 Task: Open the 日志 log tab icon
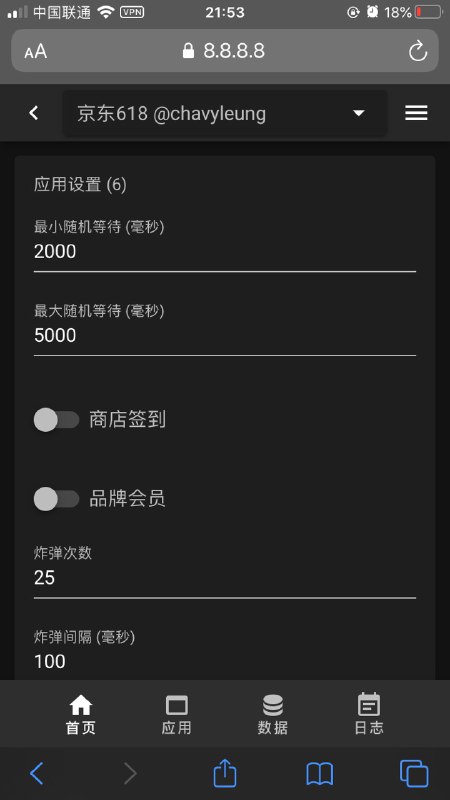pyautogui.click(x=369, y=713)
